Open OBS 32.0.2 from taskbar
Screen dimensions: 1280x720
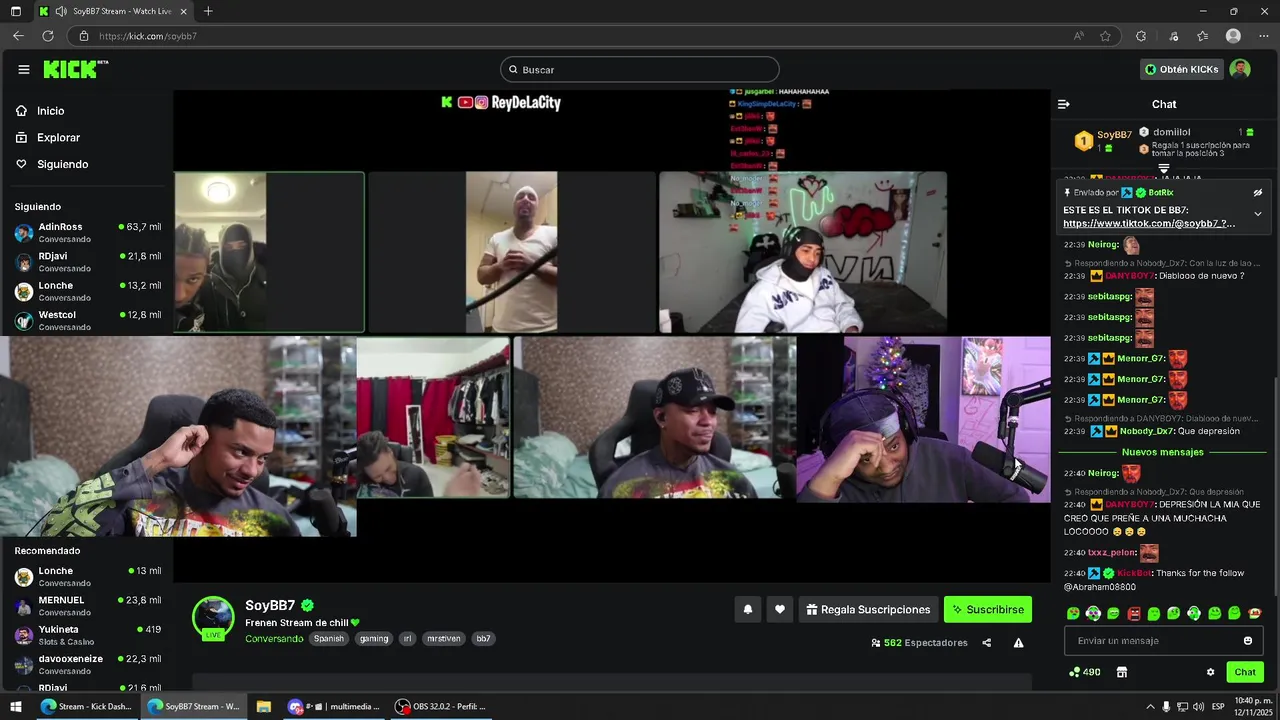(441, 706)
